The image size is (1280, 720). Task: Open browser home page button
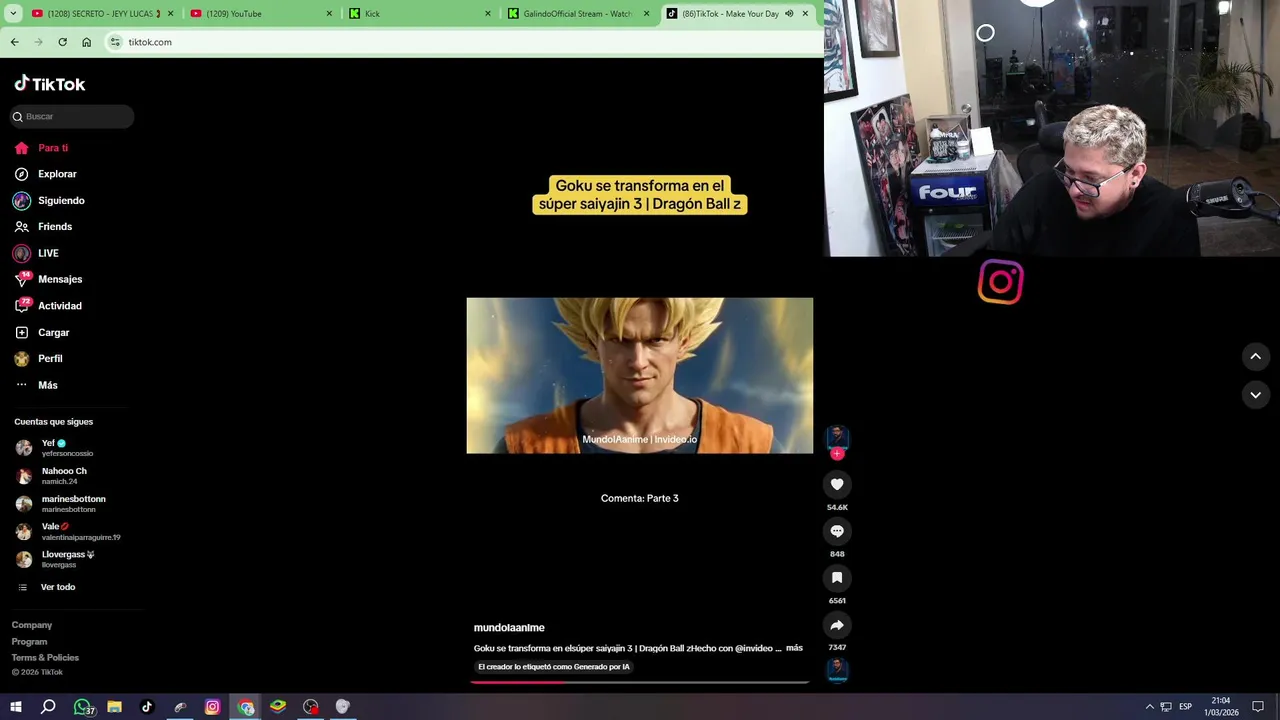click(87, 42)
